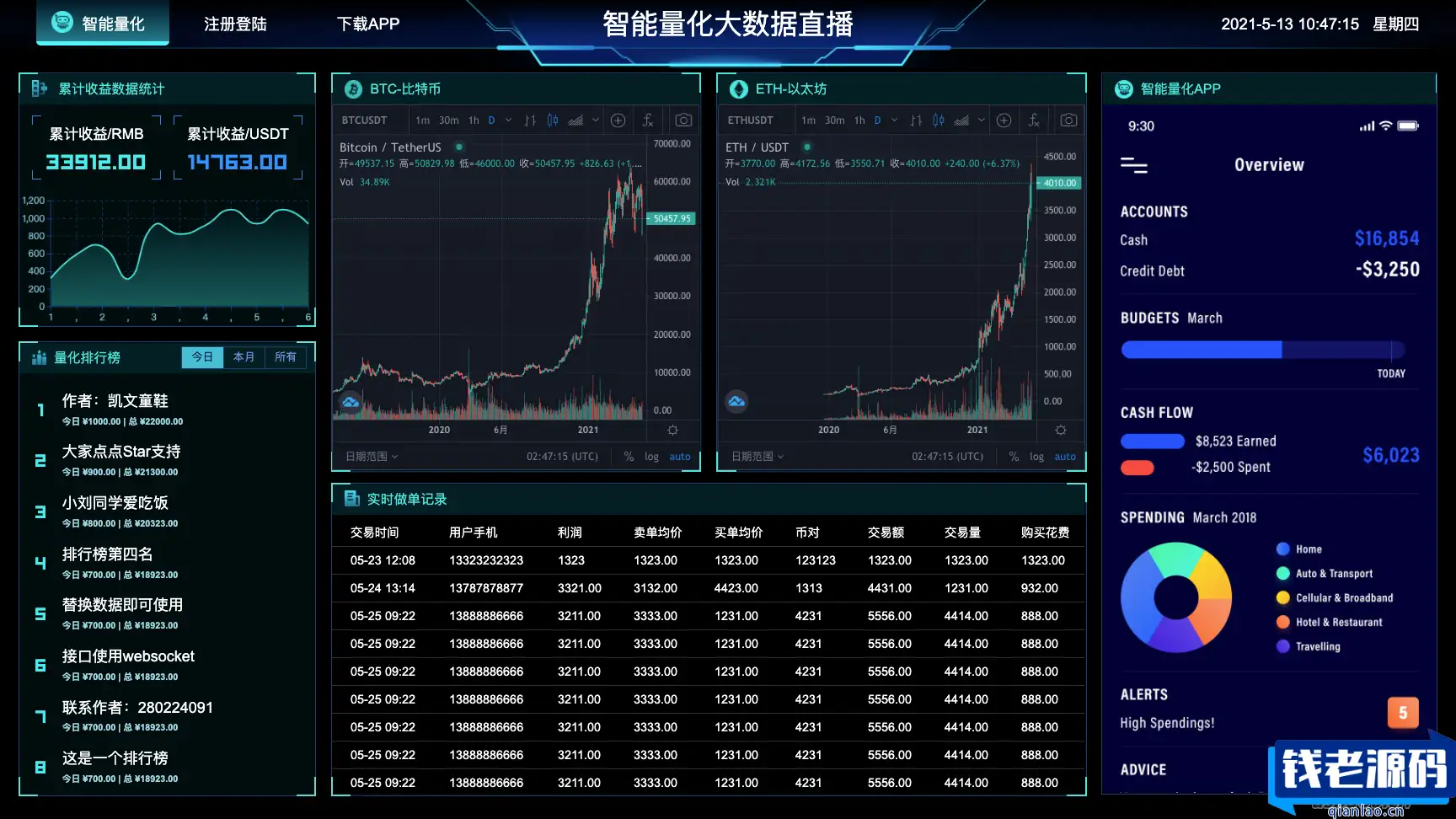This screenshot has height=819, width=1456.
Task: Expand chart style dropdown on ETH chart
Action: (982, 120)
